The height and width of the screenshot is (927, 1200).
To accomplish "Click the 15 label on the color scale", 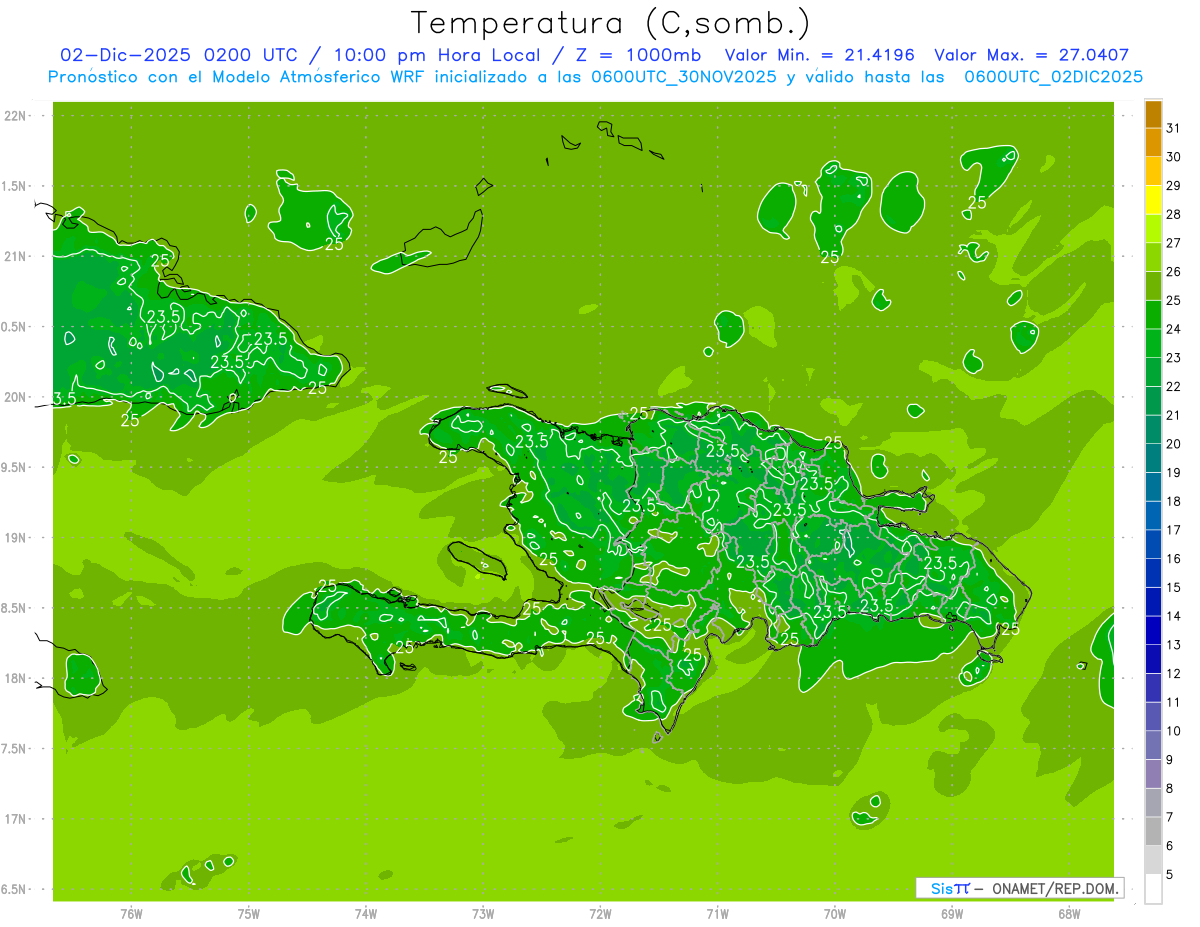I will pos(1173,587).
